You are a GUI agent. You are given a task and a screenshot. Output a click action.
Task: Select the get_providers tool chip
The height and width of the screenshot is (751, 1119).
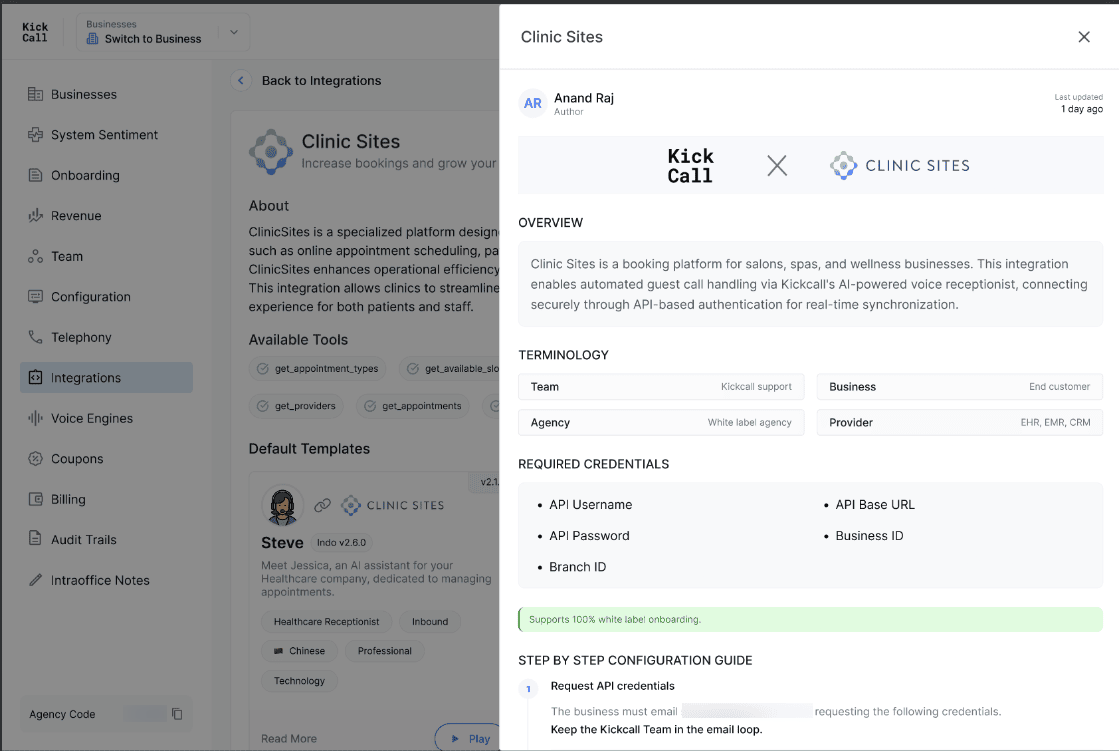(296, 405)
